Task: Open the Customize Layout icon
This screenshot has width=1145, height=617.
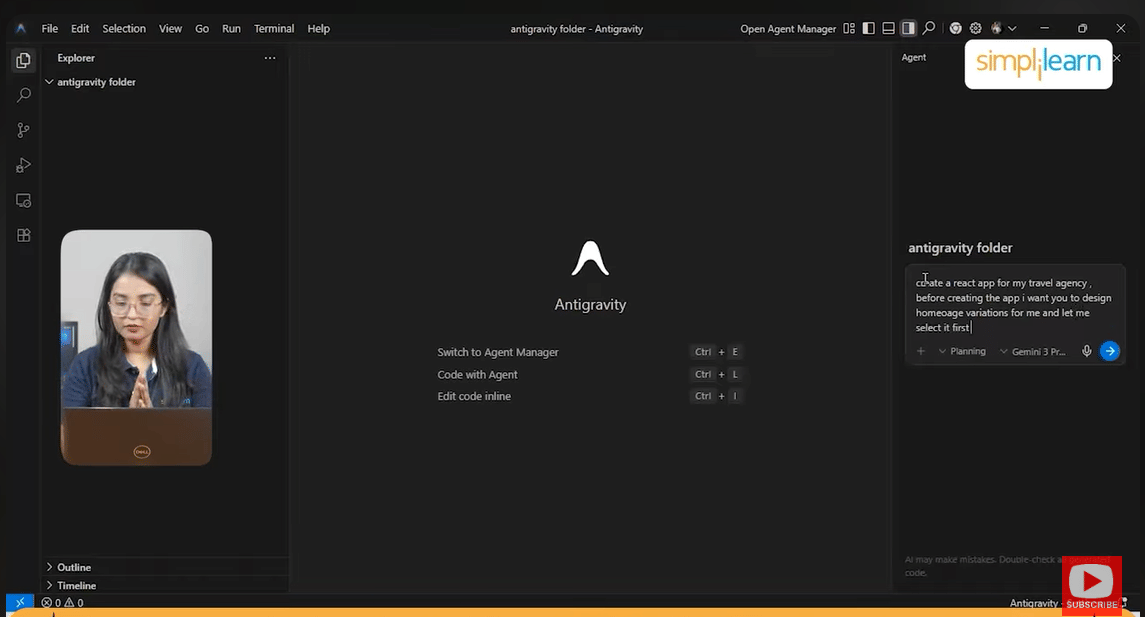Action: (x=847, y=28)
